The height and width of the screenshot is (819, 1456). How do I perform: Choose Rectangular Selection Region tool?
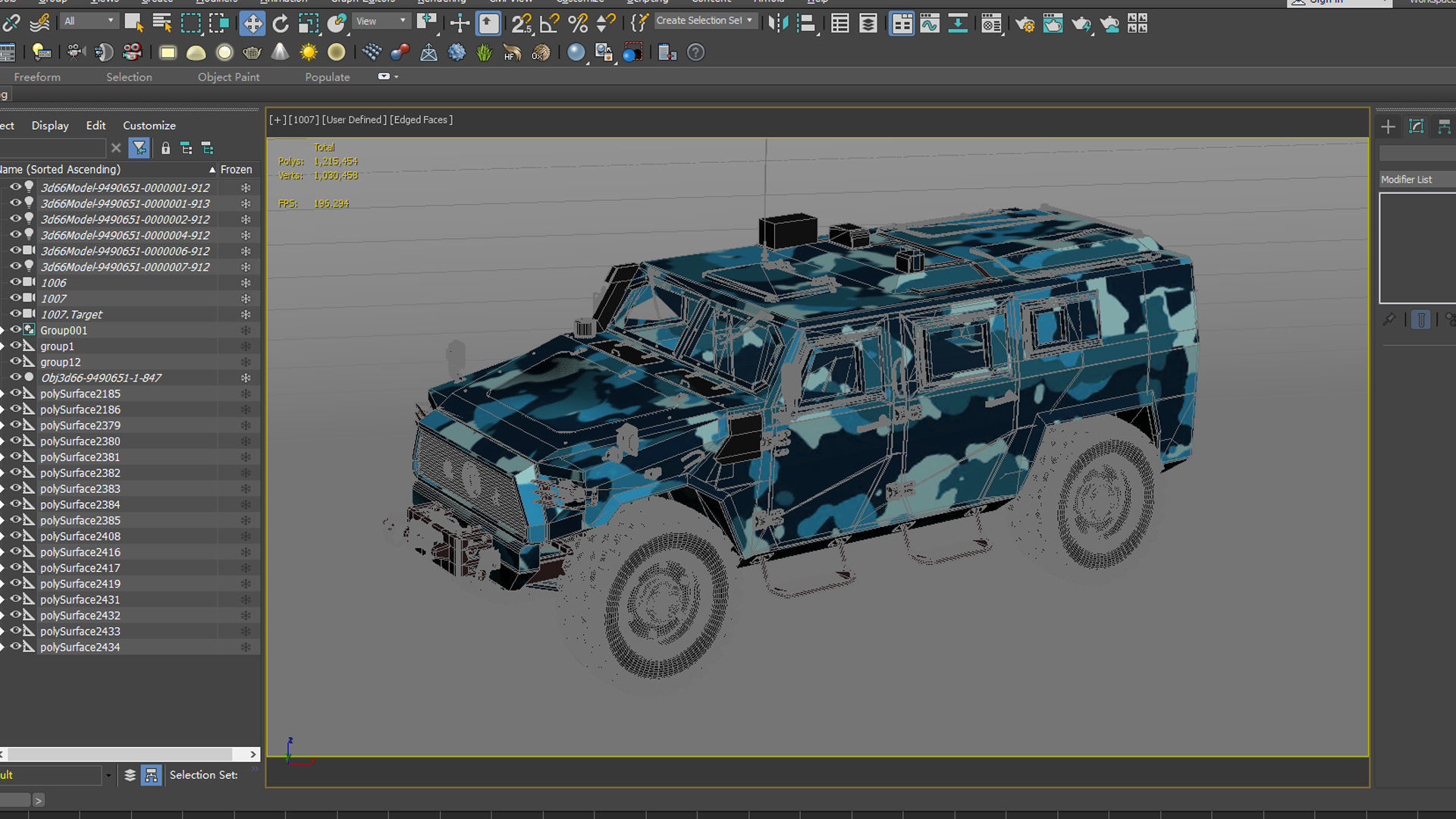[x=191, y=24]
